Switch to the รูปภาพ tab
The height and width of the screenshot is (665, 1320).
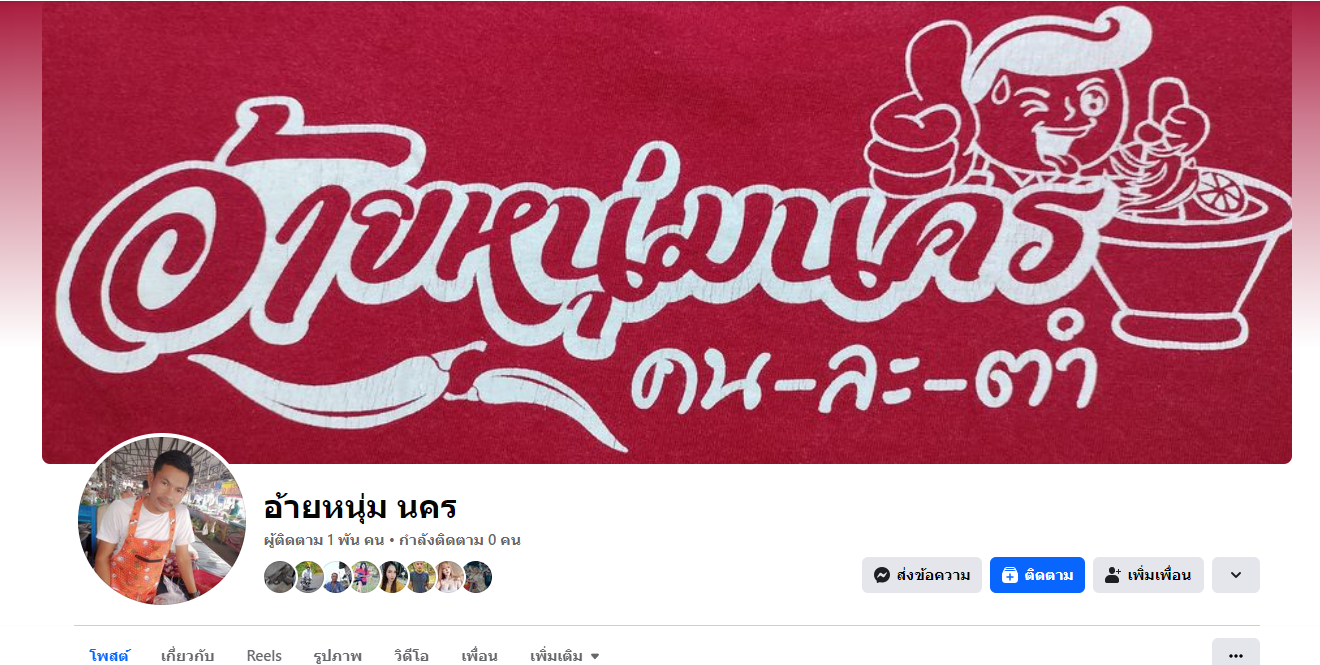tap(337, 656)
